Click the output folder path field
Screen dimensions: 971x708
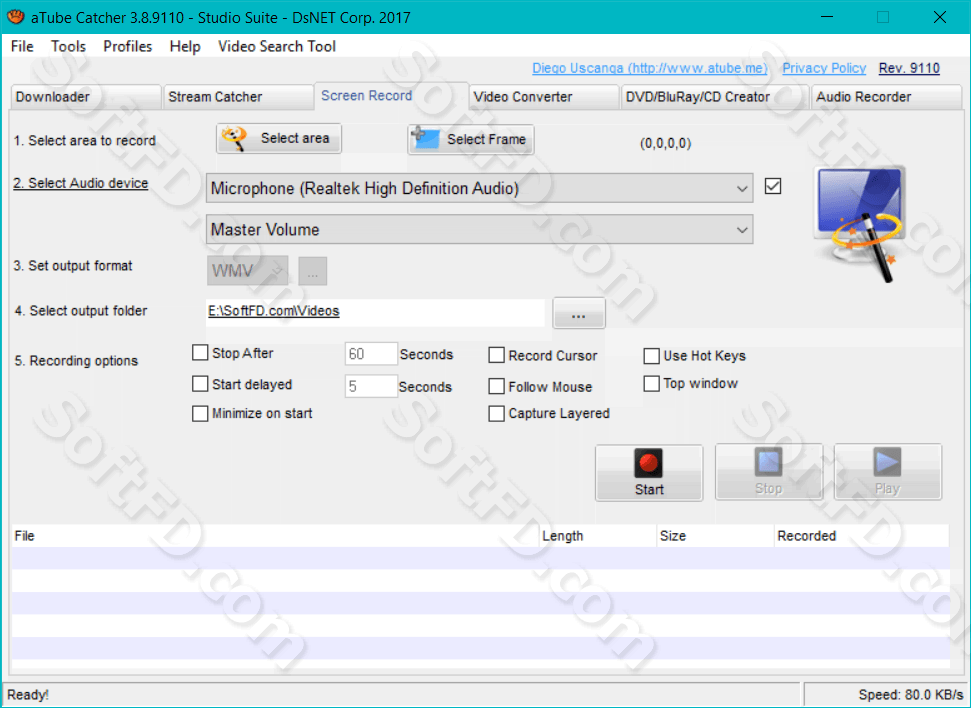tap(375, 312)
